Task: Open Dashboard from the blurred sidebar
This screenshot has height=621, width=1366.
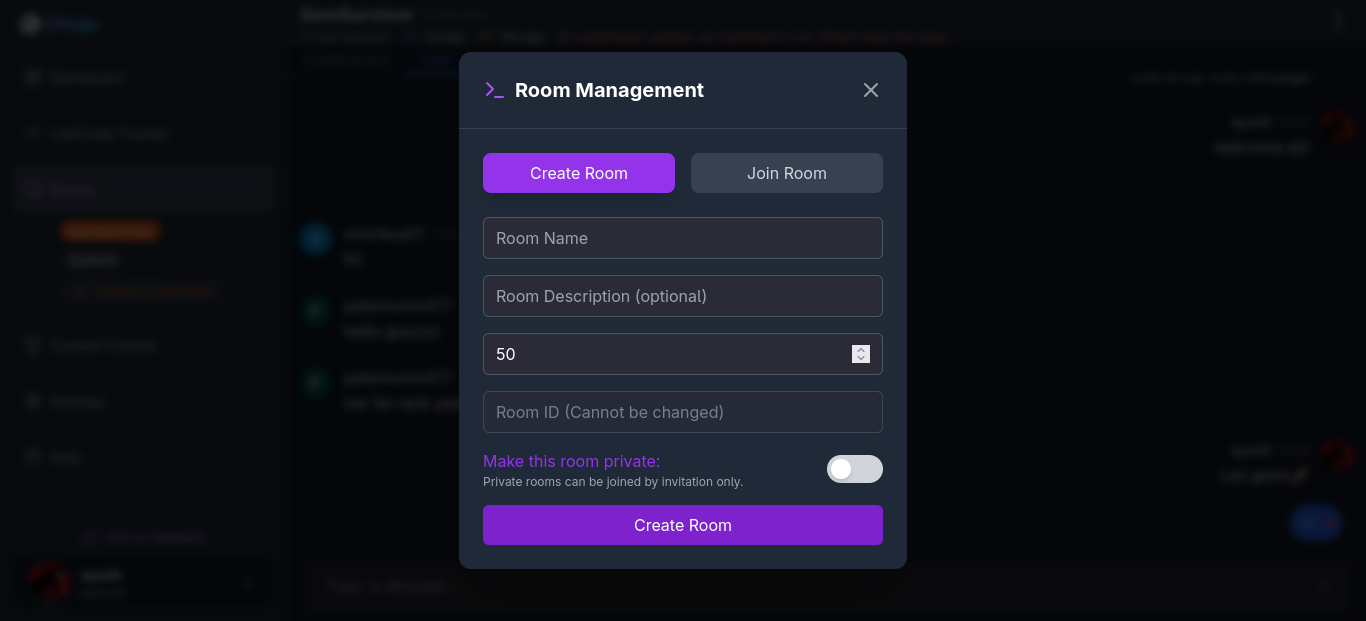Action: pyautogui.click(x=87, y=78)
